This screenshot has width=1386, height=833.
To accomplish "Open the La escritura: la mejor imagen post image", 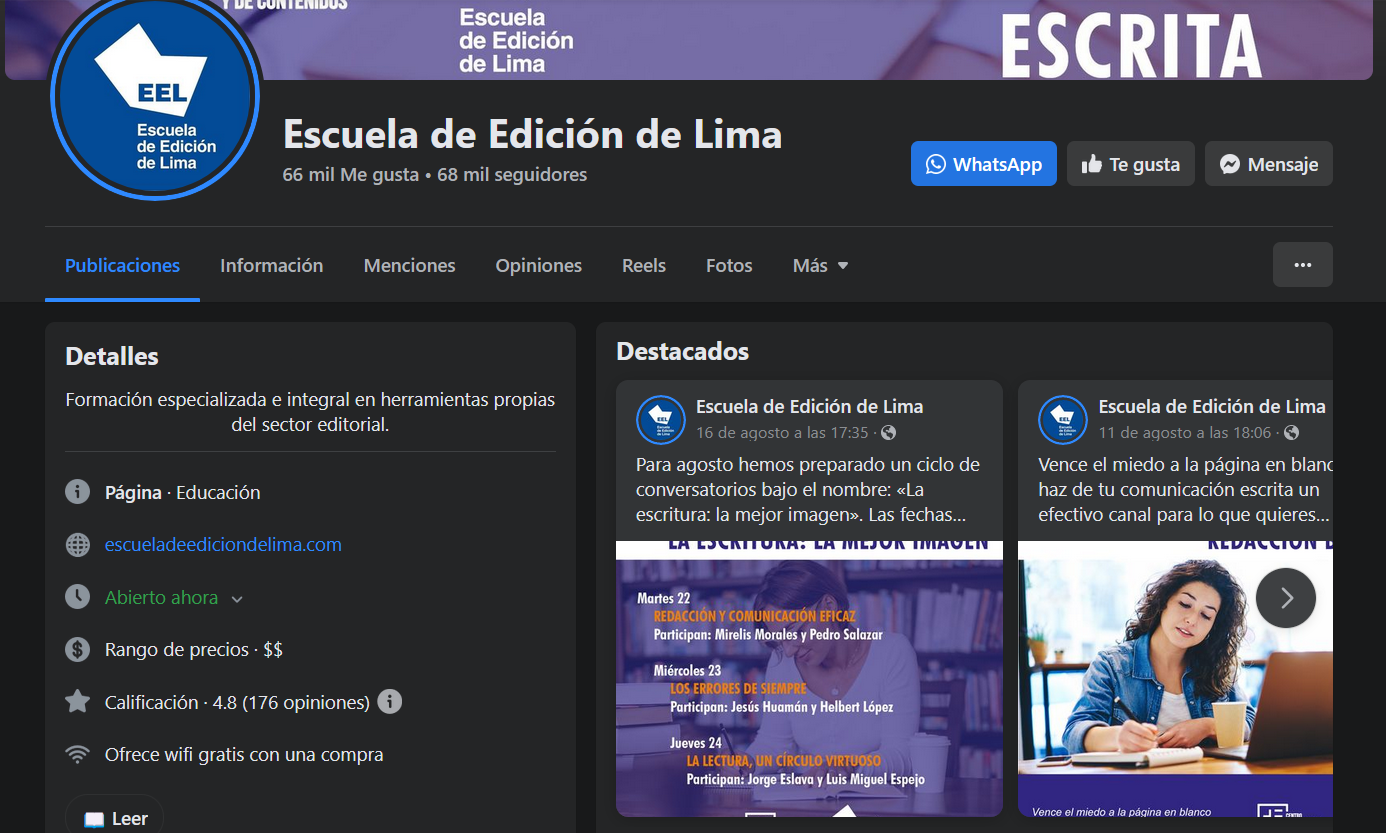I will [x=809, y=679].
